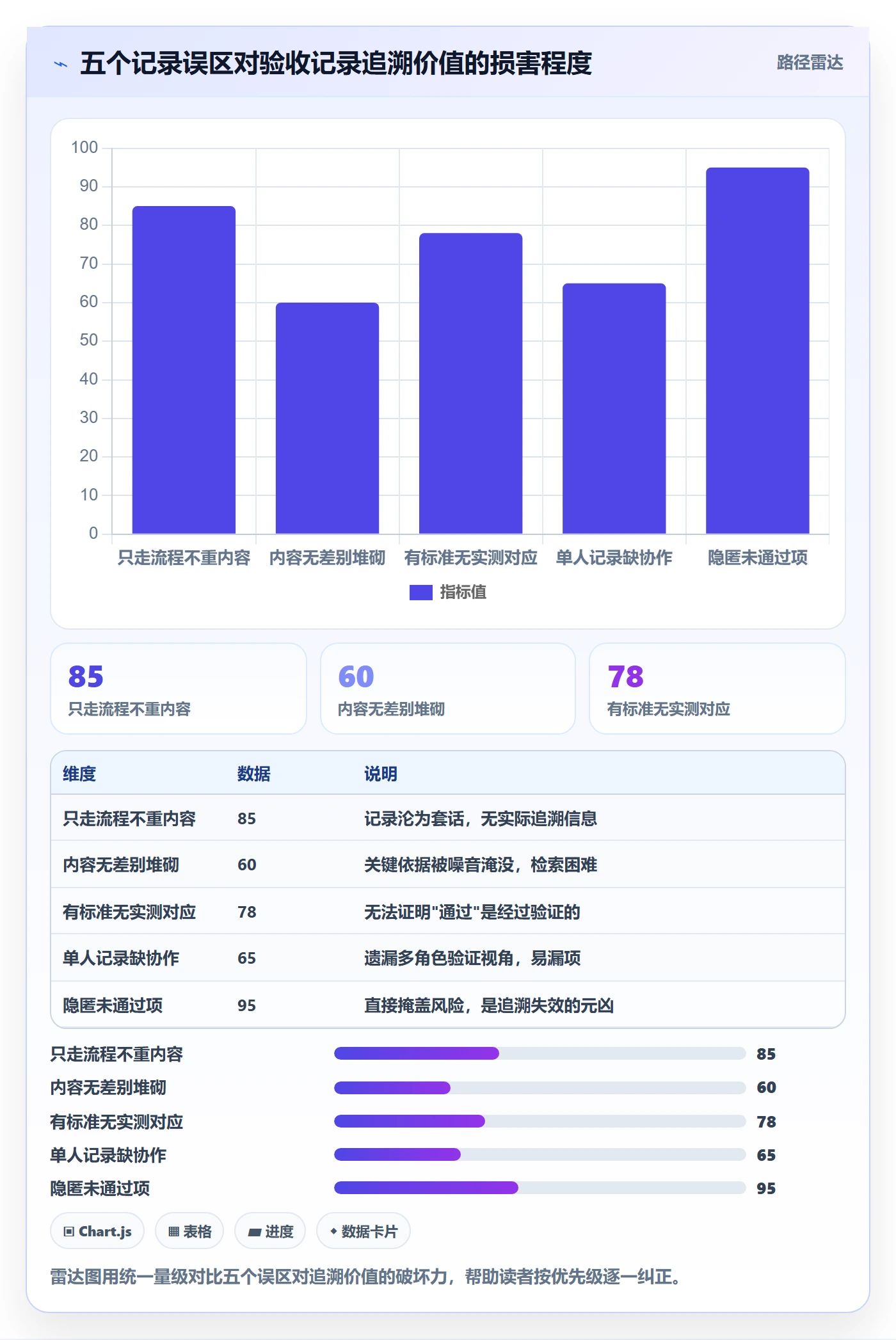Image resolution: width=896 pixels, height=1340 pixels.
Task: Click table cell 遗漏多角色验证视角，易漏项
Action: tap(472, 958)
